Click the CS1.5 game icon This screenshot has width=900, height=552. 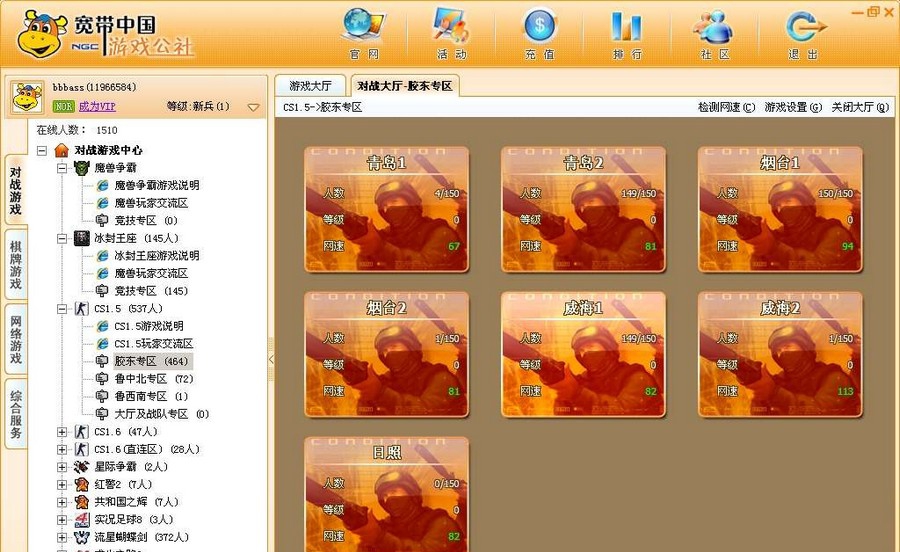tap(82, 309)
